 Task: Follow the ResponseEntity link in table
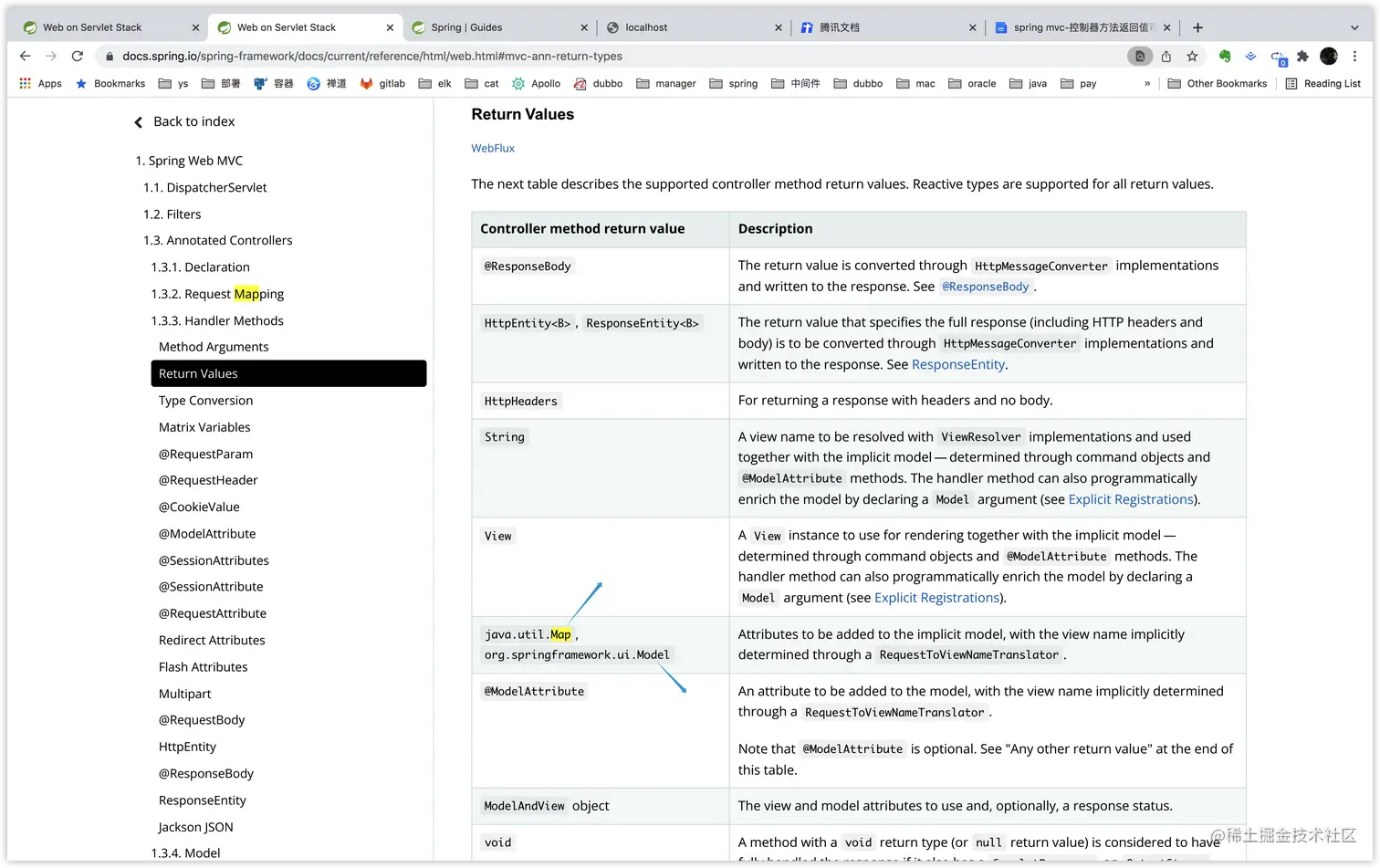pyautogui.click(x=958, y=364)
